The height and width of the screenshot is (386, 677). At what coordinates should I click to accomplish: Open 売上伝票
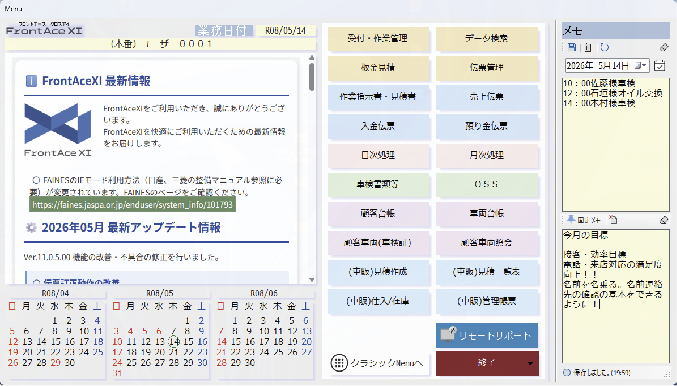(487, 97)
